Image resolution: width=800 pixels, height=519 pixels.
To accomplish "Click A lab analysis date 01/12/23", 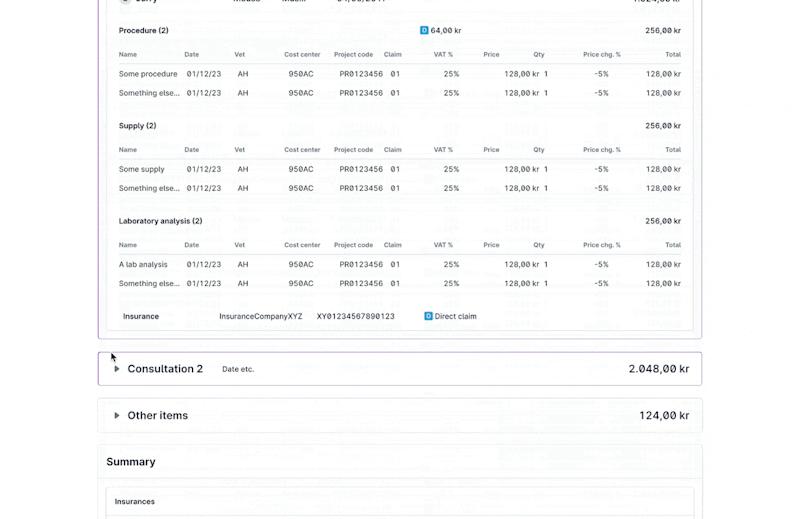I will [x=204, y=264].
